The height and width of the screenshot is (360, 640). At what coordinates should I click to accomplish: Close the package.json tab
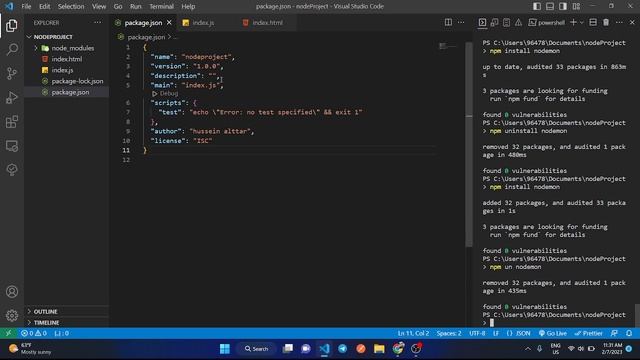[x=169, y=22]
